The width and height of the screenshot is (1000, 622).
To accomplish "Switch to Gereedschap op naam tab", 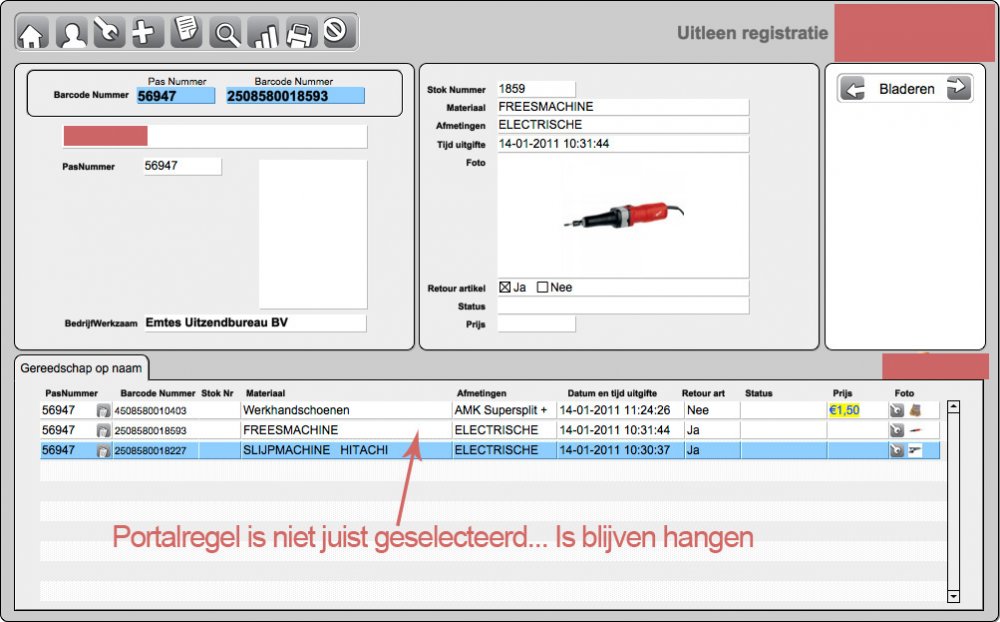I will tap(81, 368).
